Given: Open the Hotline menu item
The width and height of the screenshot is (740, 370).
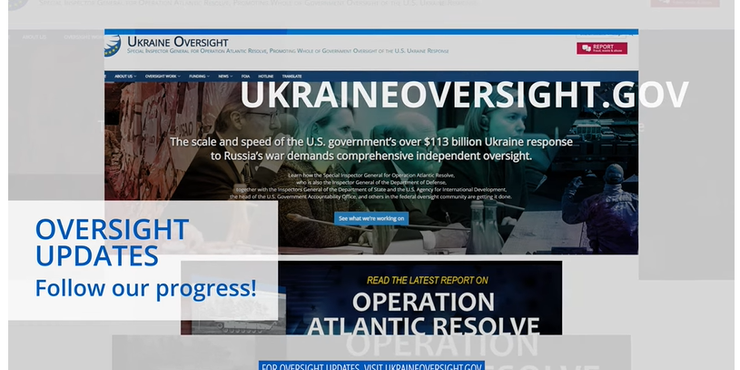Looking at the screenshot, I should (266, 76).
